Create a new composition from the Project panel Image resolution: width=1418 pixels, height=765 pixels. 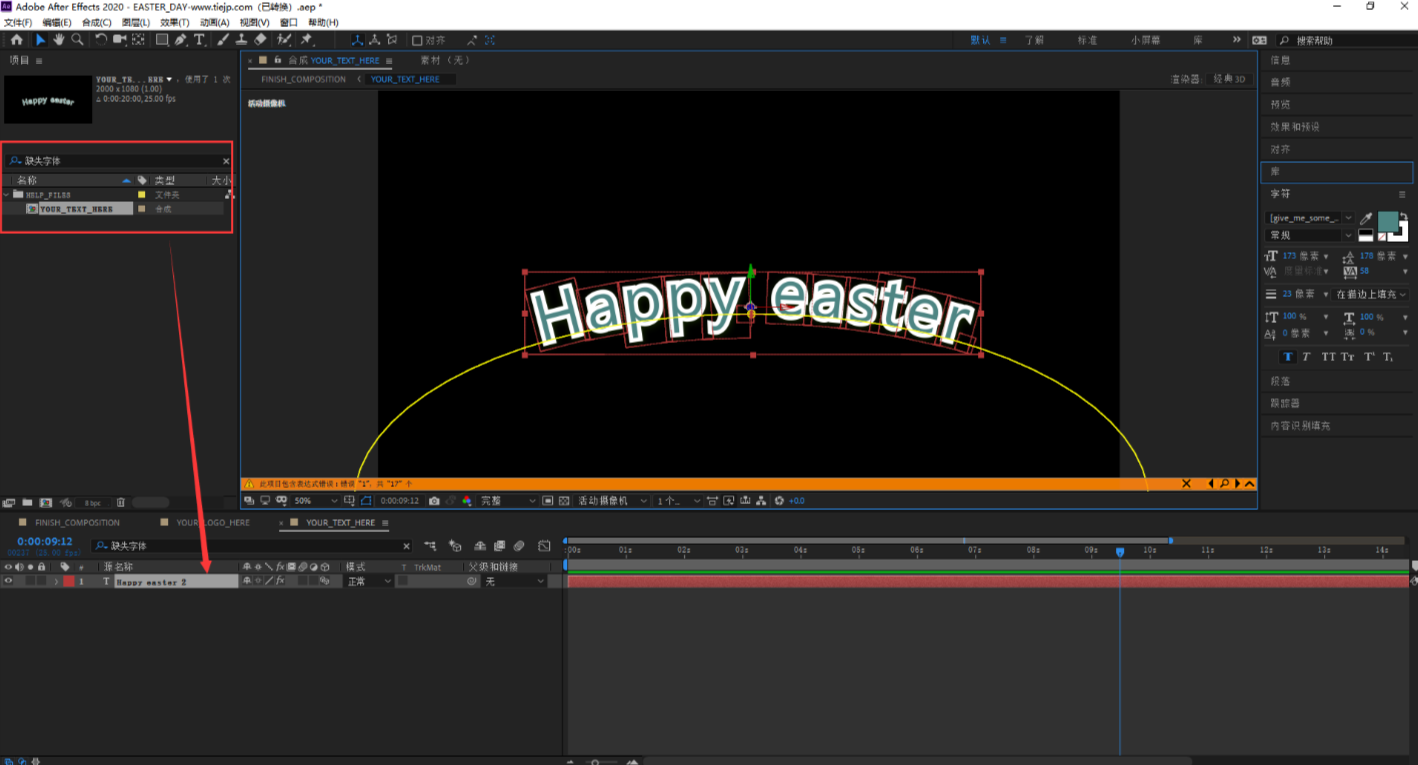tap(47, 502)
